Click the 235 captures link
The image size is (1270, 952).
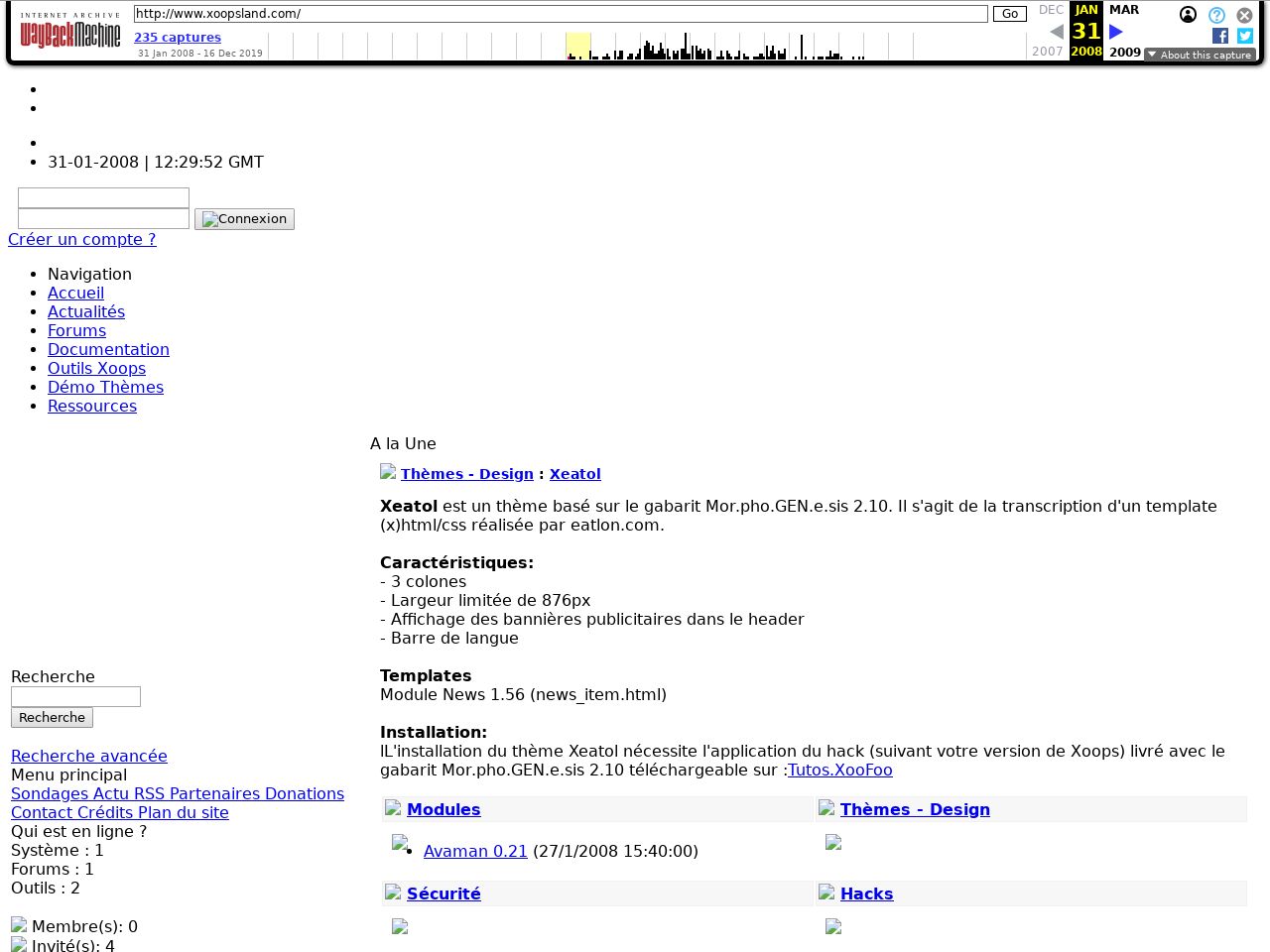tap(178, 38)
